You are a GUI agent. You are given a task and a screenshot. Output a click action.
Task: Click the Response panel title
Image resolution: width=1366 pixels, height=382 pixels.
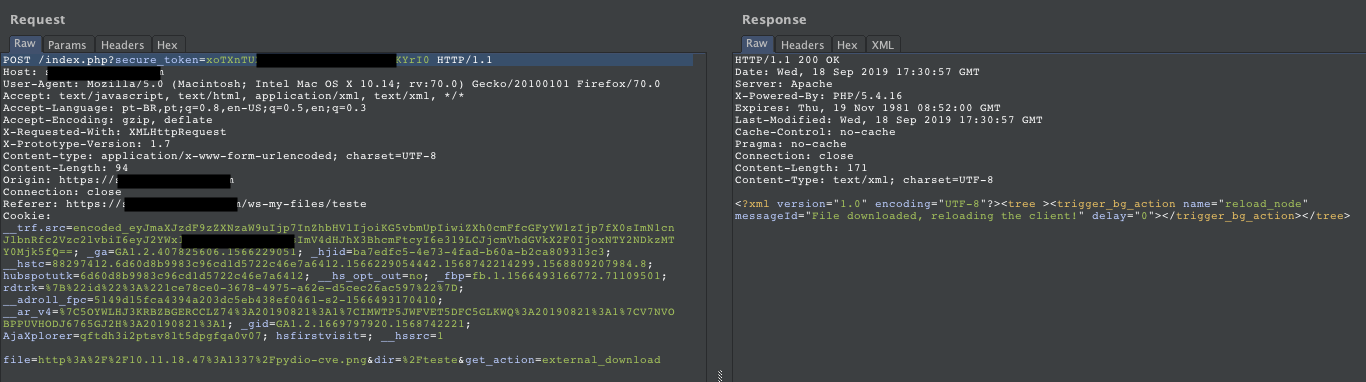click(774, 19)
